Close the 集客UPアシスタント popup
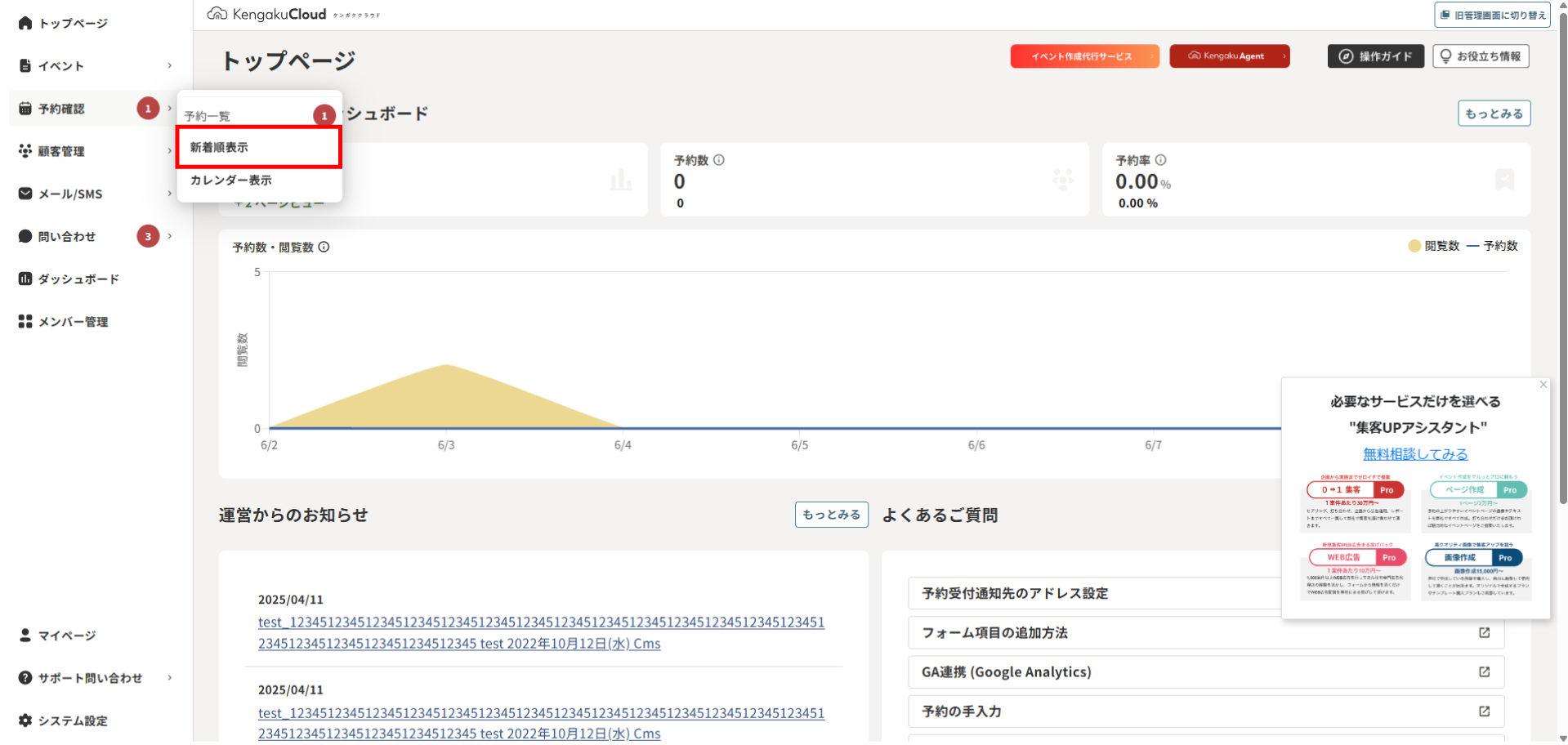Viewport: 1568px width, 745px height. 1543,385
